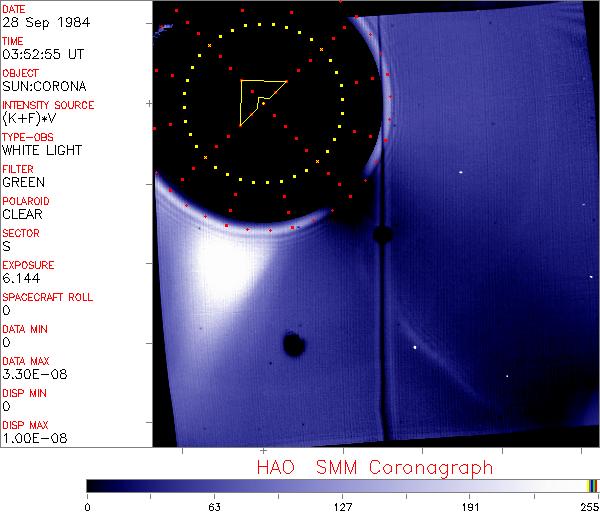This screenshot has height=512, width=600.
Task: Click the disp max value 1.00E-08
Action: (x=30, y=438)
